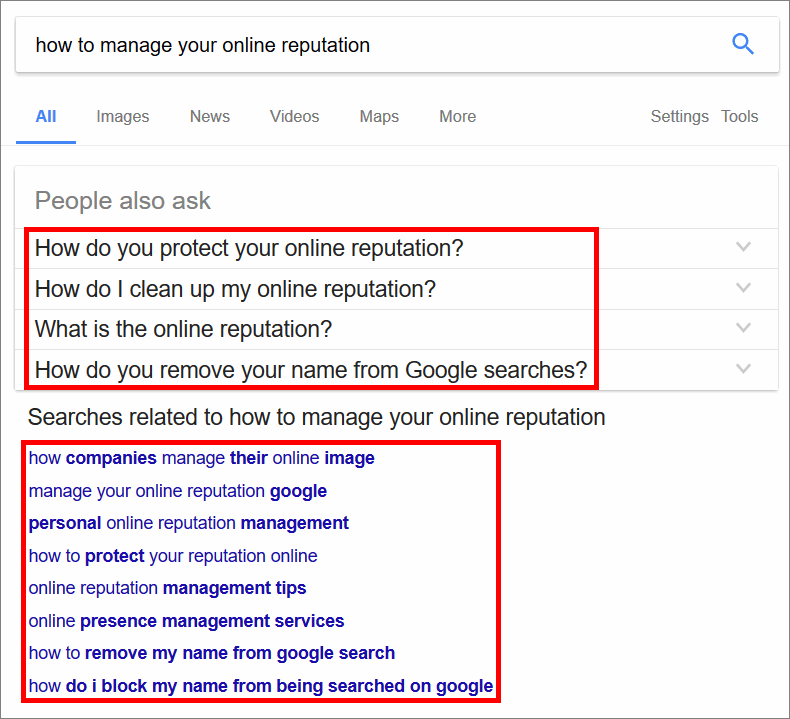
Task: Switch to the News tab
Action: [210, 116]
